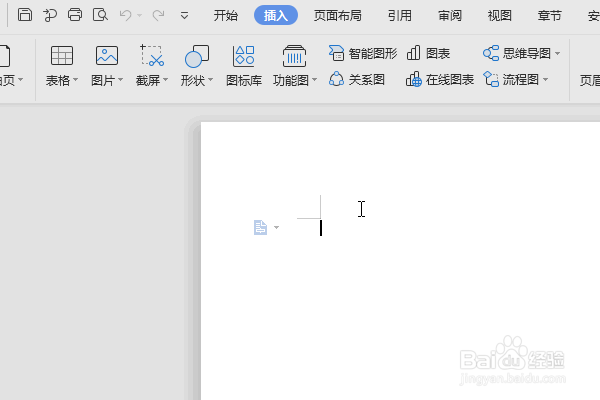Click the 形状 shapes icon
The height and width of the screenshot is (400, 600).
tap(197, 56)
